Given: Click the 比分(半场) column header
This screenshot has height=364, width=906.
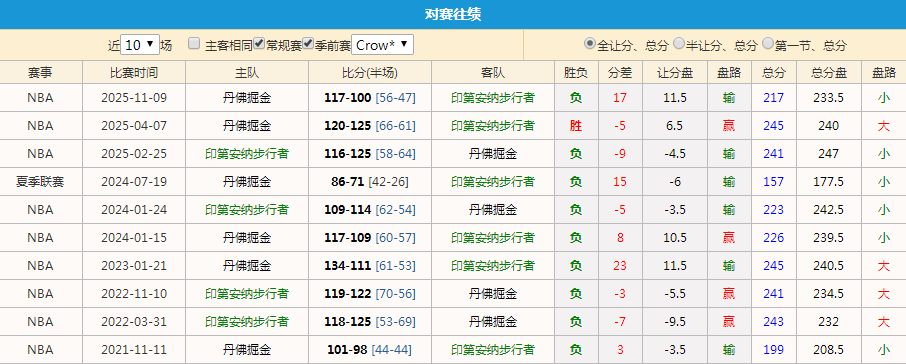Looking at the screenshot, I should (x=370, y=73).
